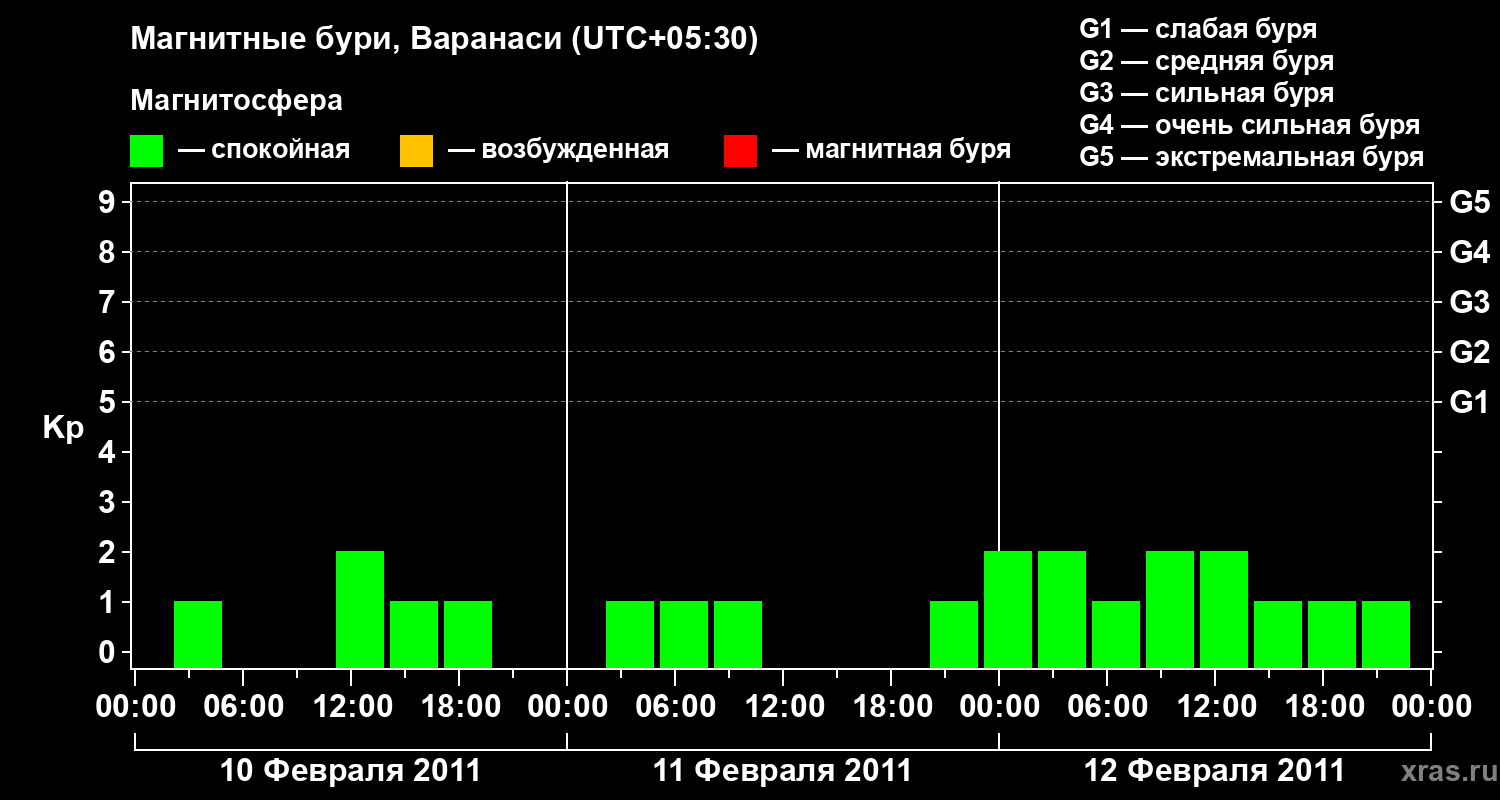Click the Магнитосфера heading
This screenshot has width=1500, height=800.
point(236,101)
